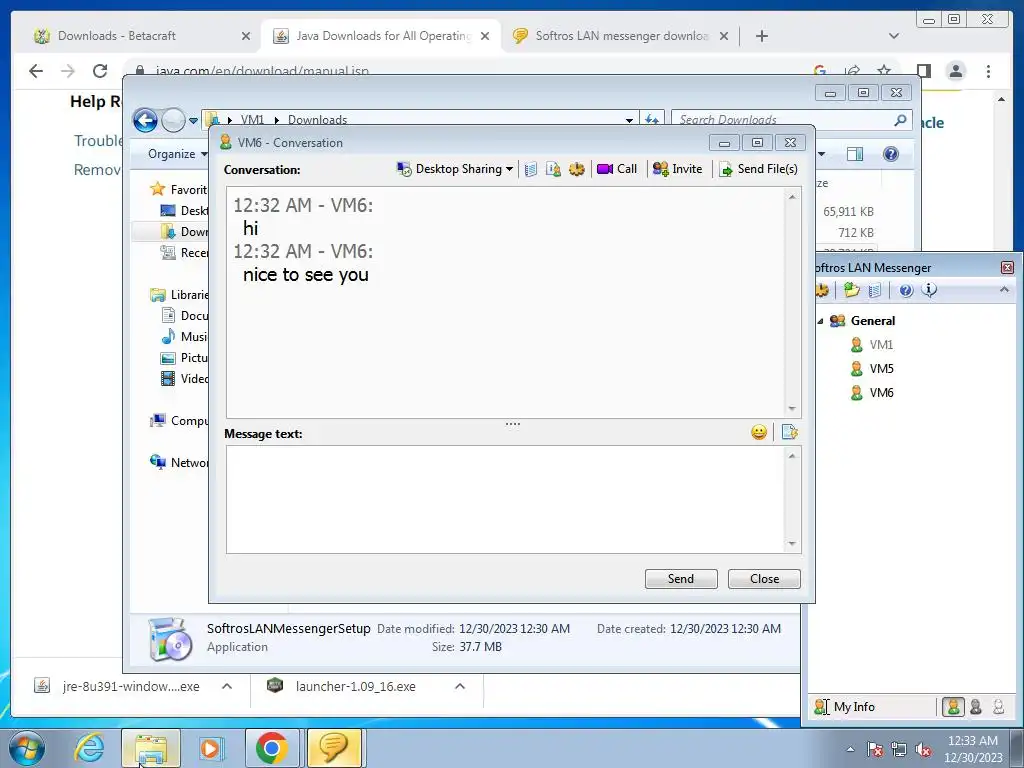Open user info icon in conversation toolbar

pos(553,169)
